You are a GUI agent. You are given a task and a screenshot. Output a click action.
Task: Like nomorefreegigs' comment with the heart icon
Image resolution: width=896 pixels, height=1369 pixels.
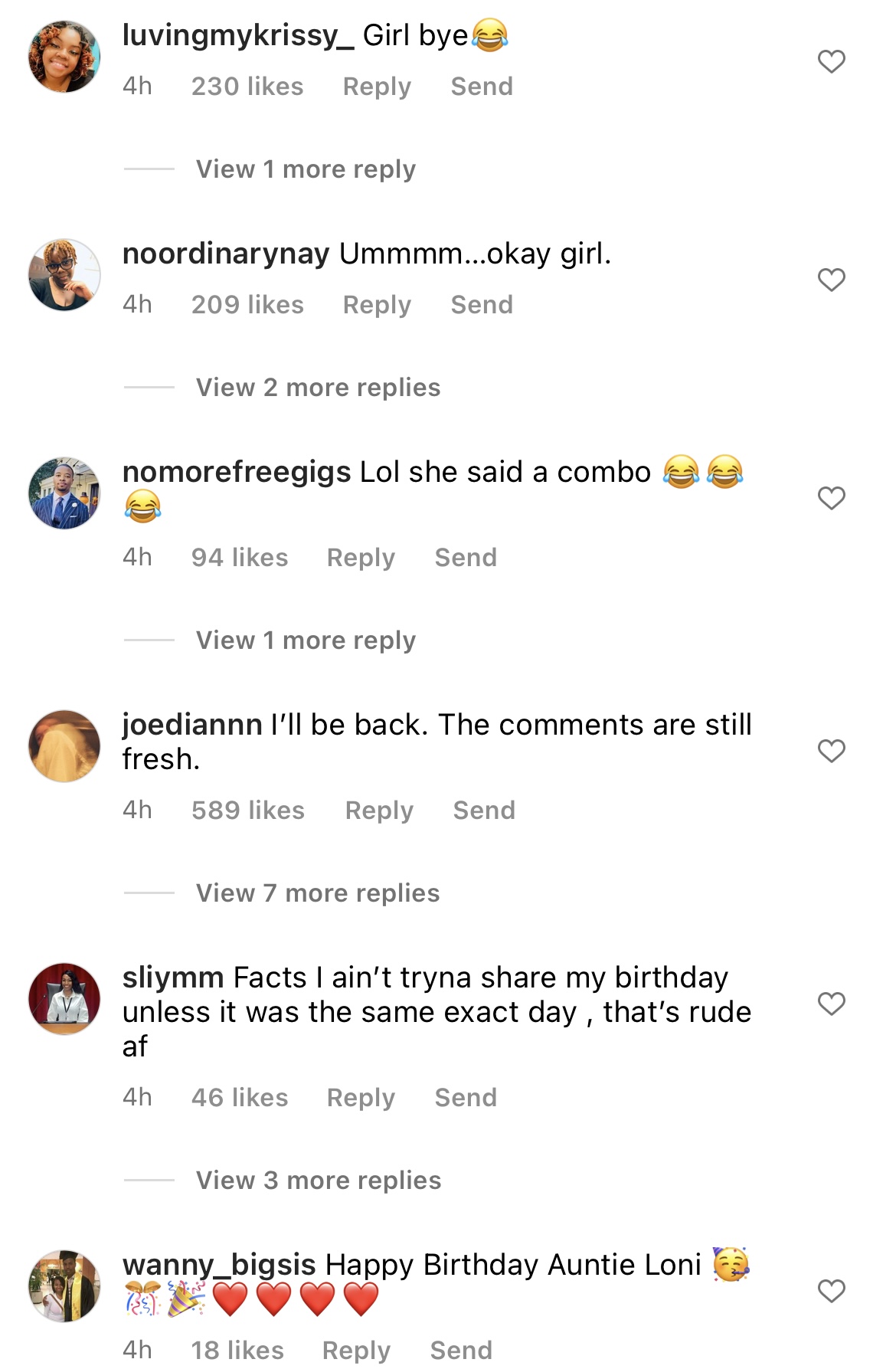(831, 497)
